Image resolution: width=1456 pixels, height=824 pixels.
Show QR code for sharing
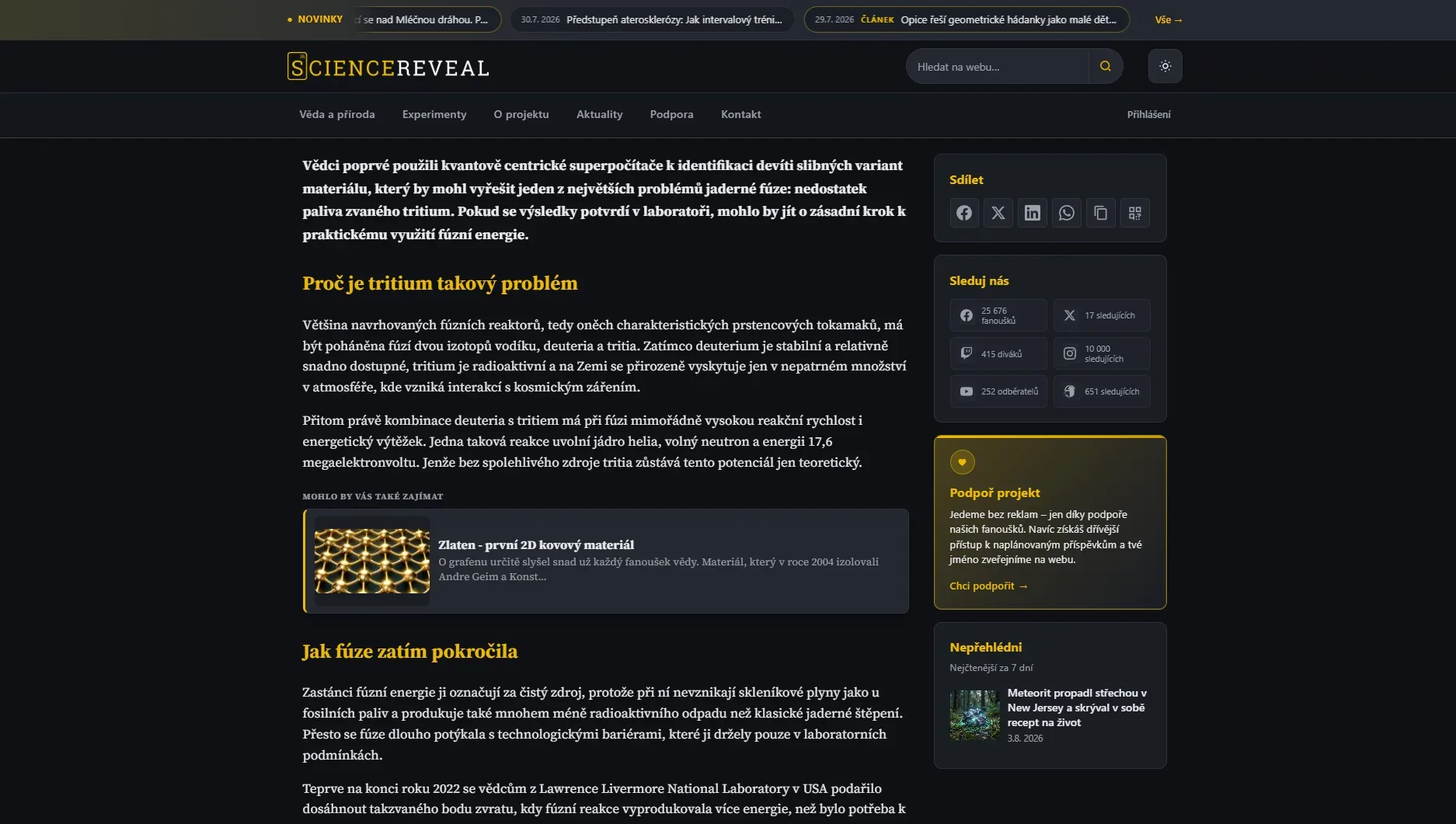point(1134,213)
